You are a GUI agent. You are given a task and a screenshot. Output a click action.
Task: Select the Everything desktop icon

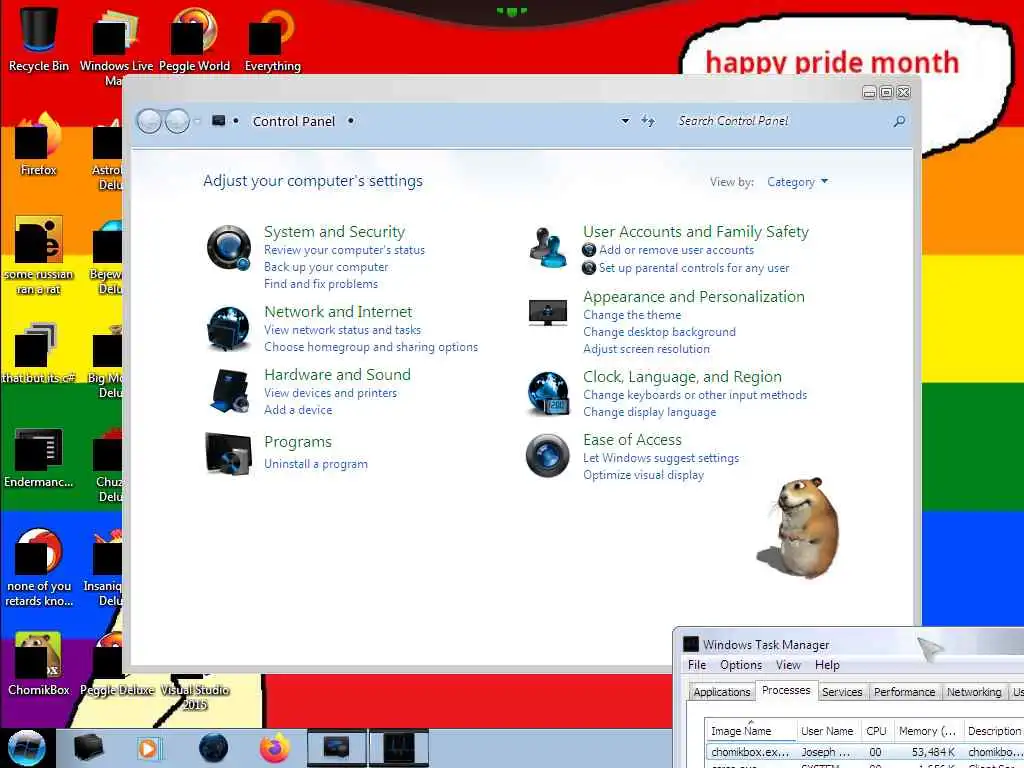272,39
